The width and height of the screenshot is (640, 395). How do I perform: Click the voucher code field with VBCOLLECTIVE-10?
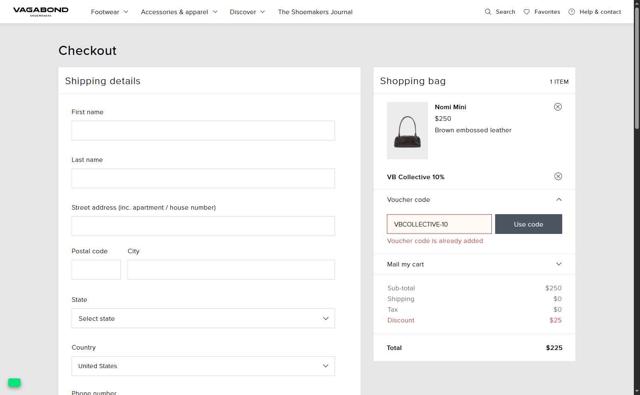click(x=439, y=224)
